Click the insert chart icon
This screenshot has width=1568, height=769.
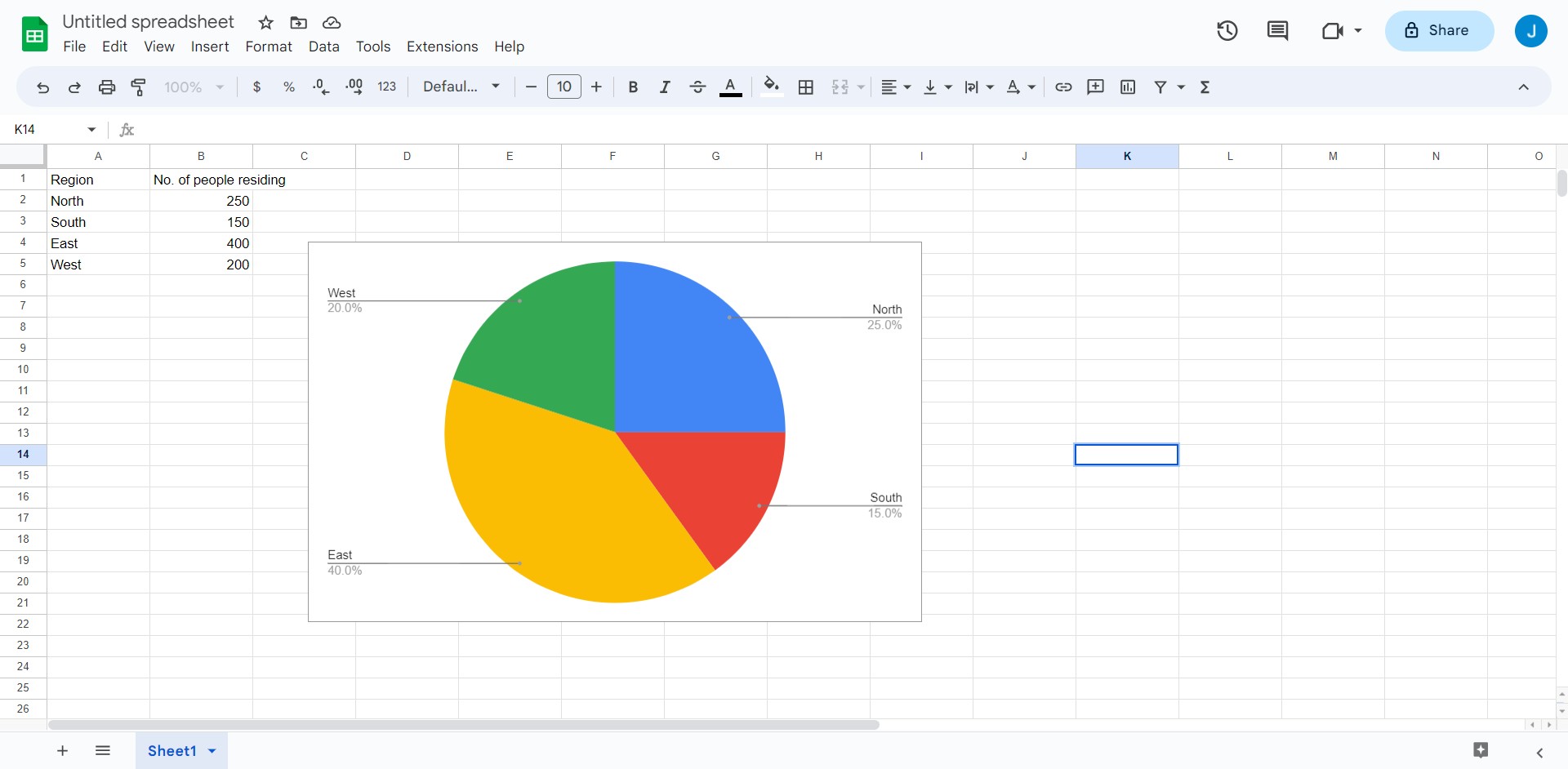pos(1128,87)
